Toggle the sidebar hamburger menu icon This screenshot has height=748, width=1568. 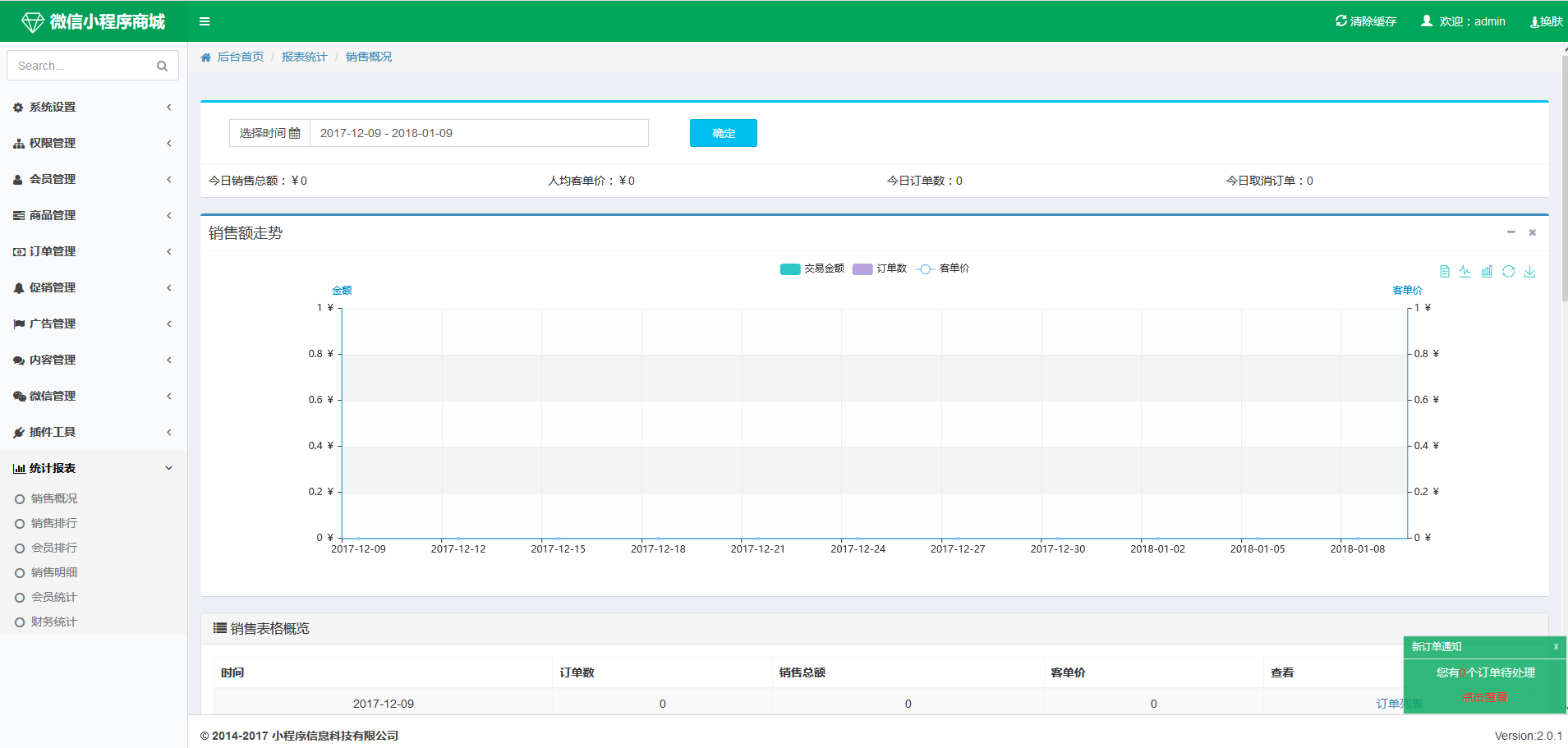(x=205, y=21)
